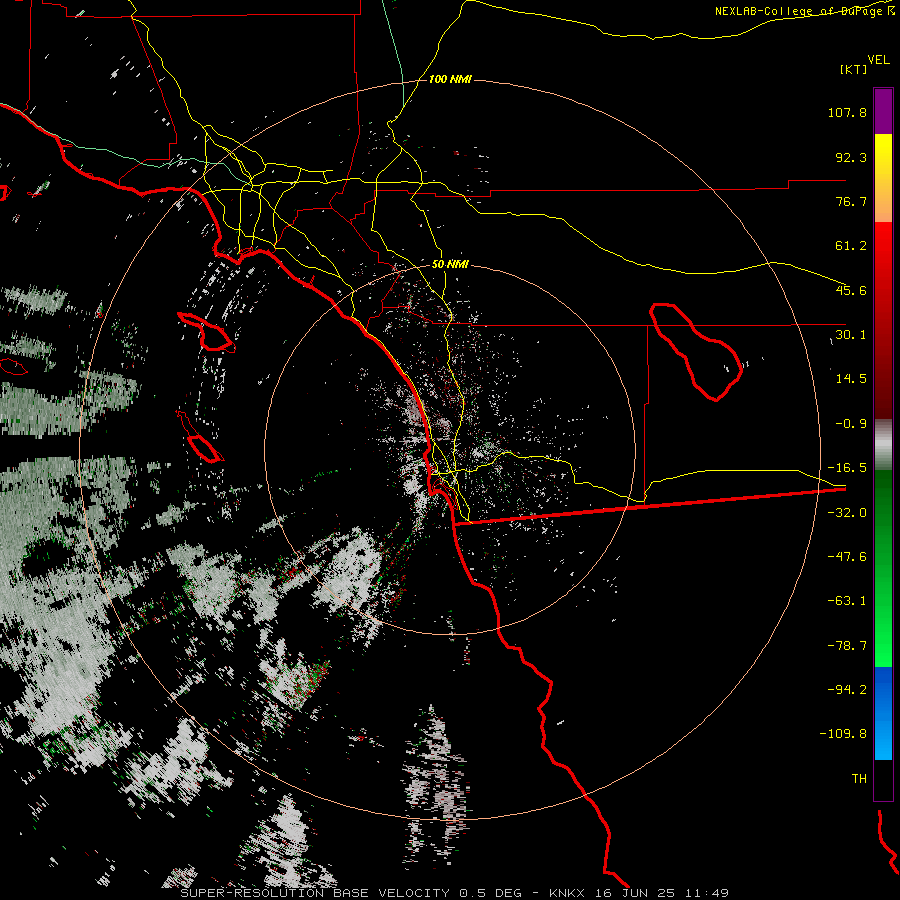The image size is (900, 900).
Task: Select the -78.7 scale value
Action: click(x=847, y=646)
